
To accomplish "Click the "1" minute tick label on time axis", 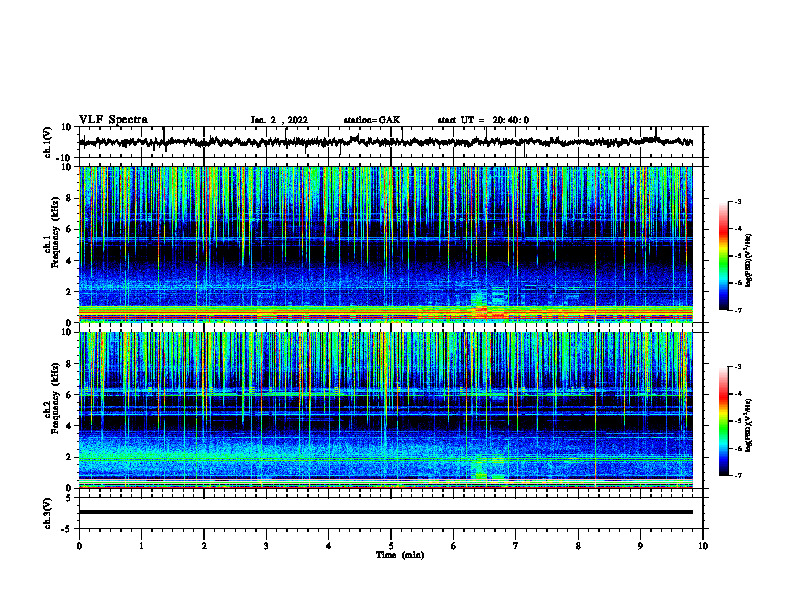I will click(141, 546).
